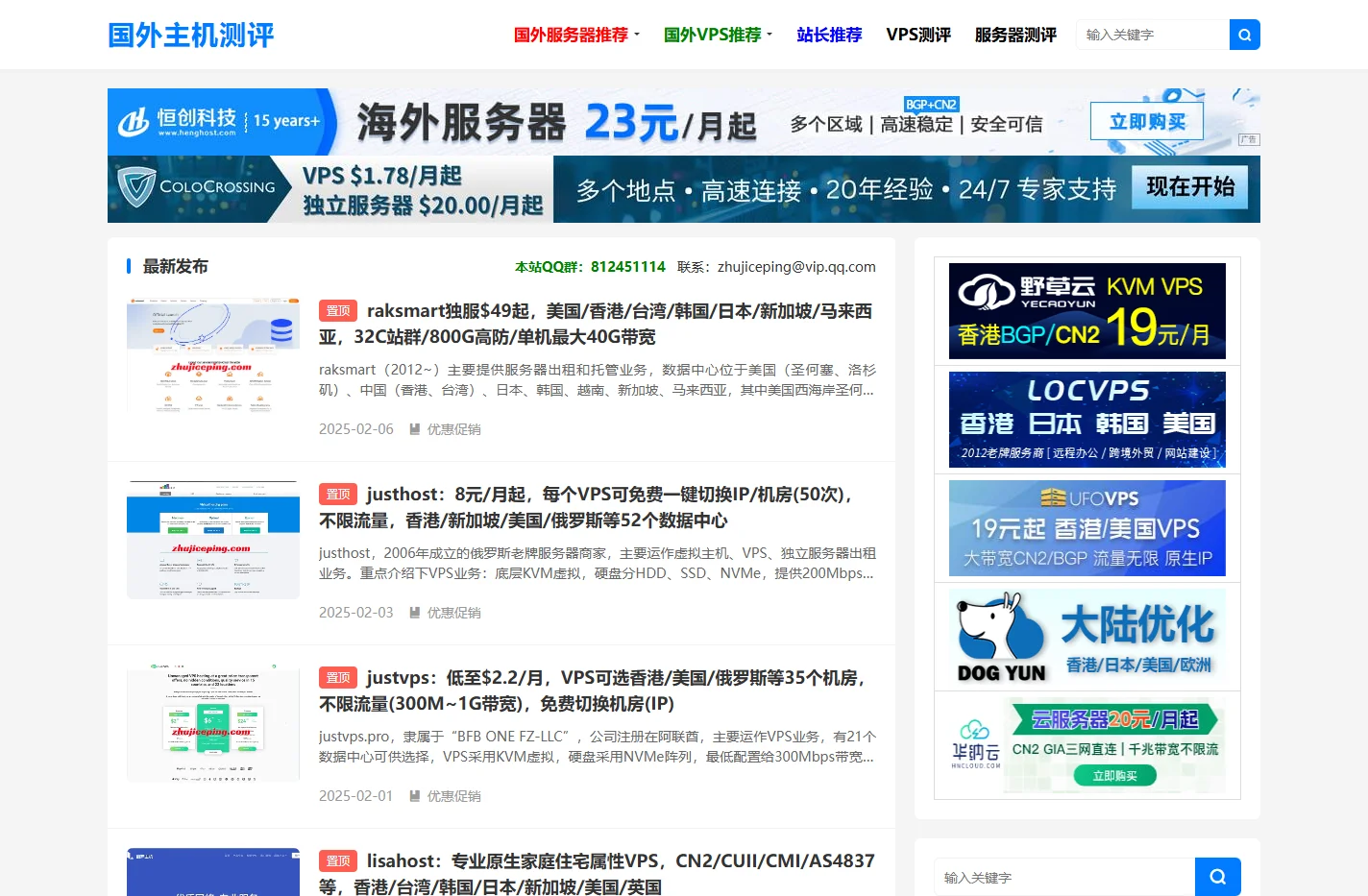Click 立即购买 in the 华纳云 ad
The image size is (1368, 896).
point(1115,776)
